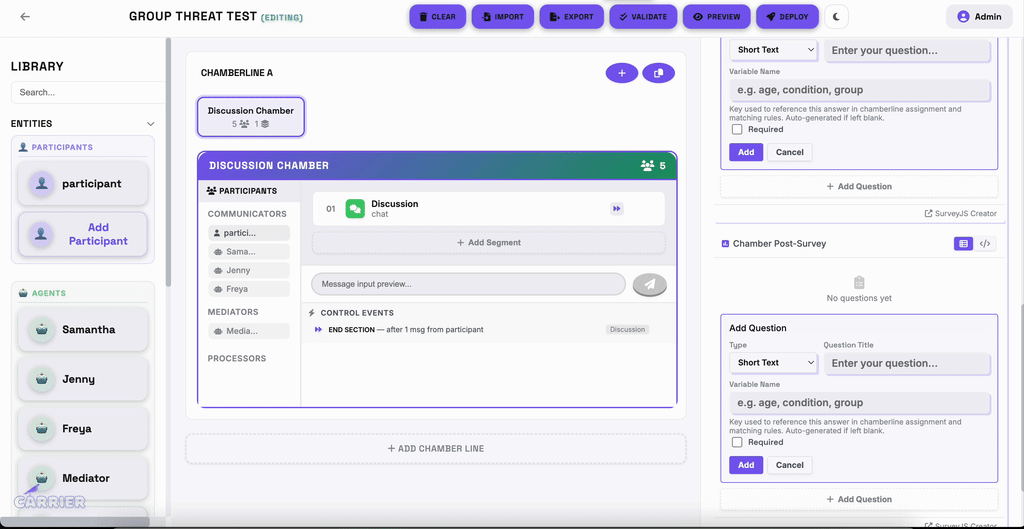Image resolution: width=1024 pixels, height=529 pixels.
Task: Click the Message input preview field
Action: coord(468,284)
